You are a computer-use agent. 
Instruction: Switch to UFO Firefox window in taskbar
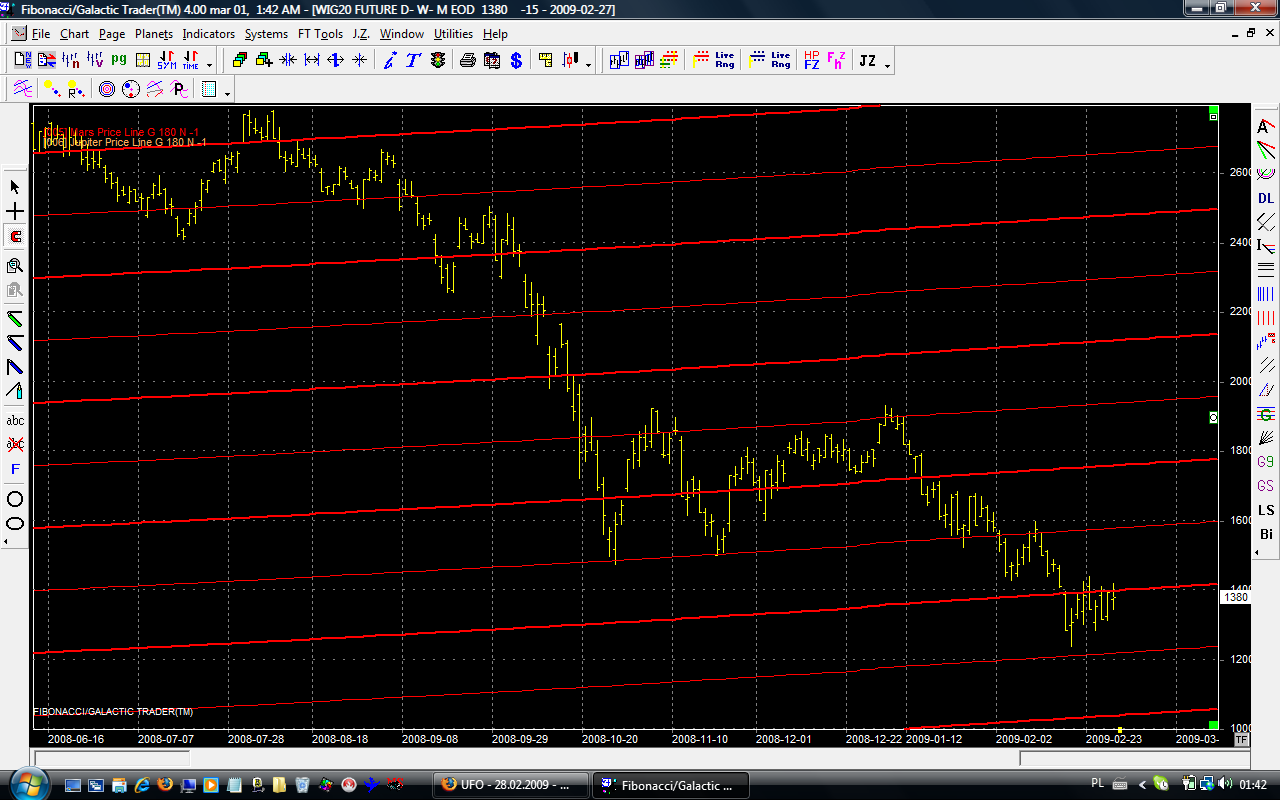[x=510, y=784]
